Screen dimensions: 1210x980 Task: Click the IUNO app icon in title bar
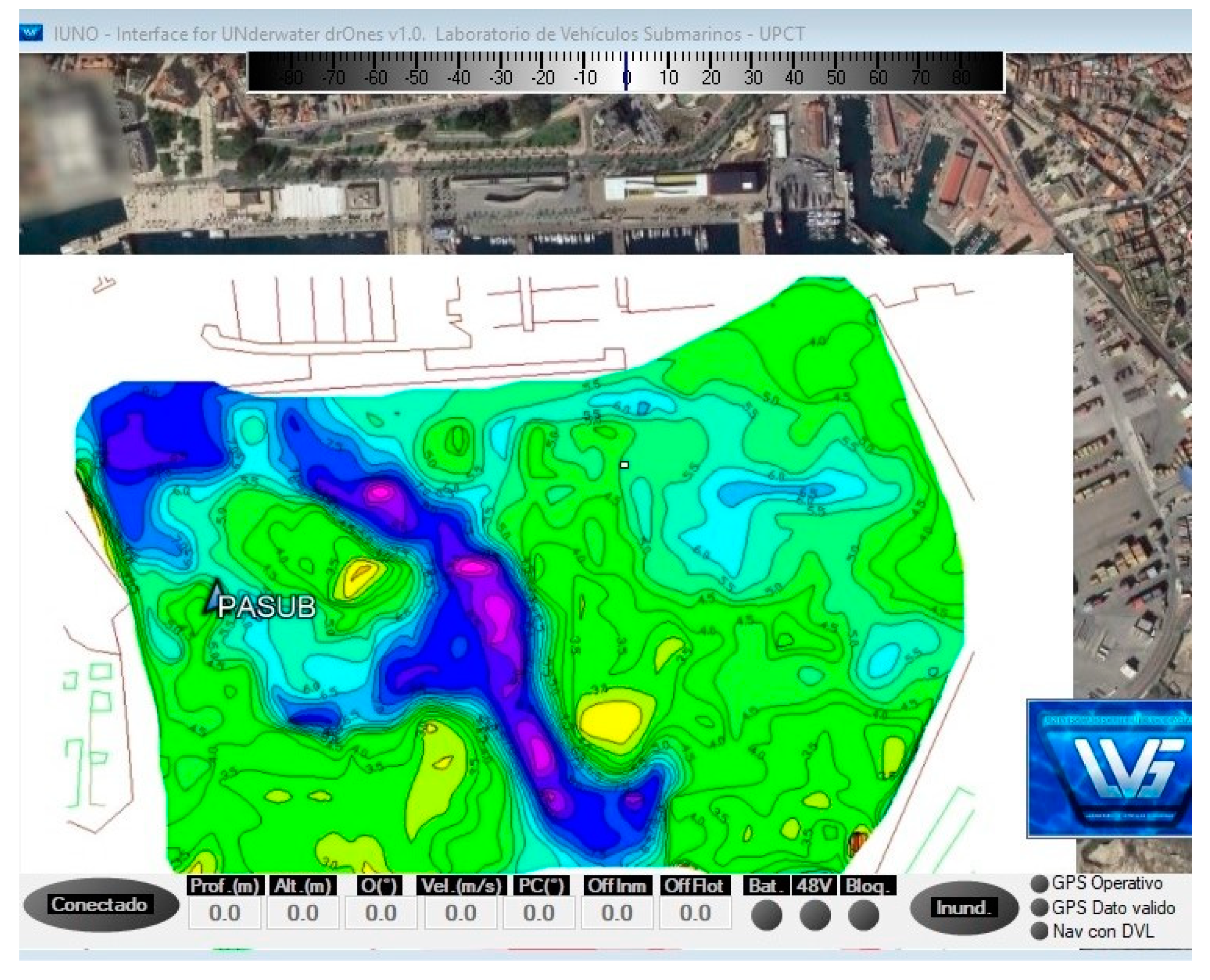(31, 33)
